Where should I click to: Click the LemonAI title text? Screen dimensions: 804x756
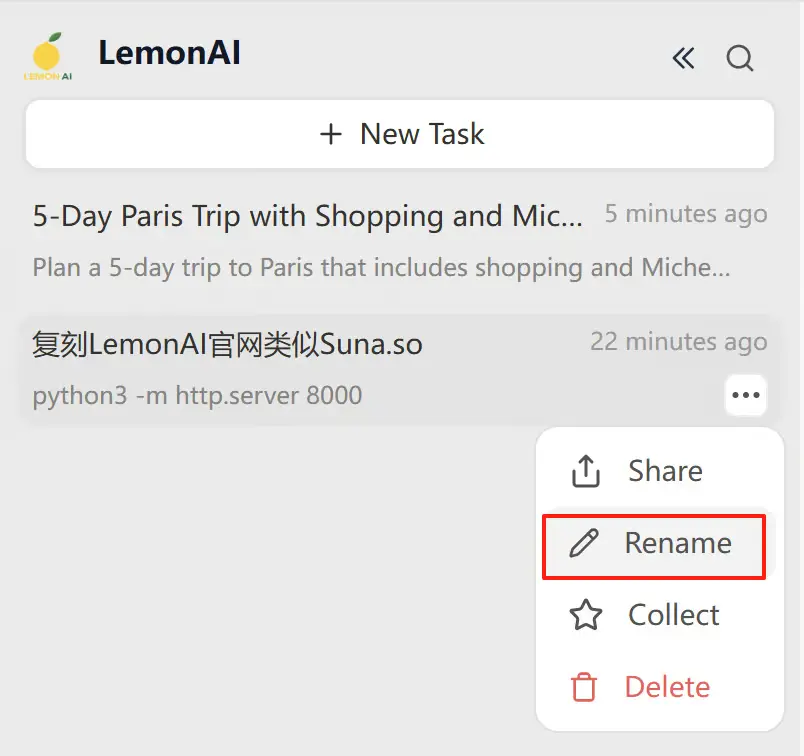(x=169, y=53)
